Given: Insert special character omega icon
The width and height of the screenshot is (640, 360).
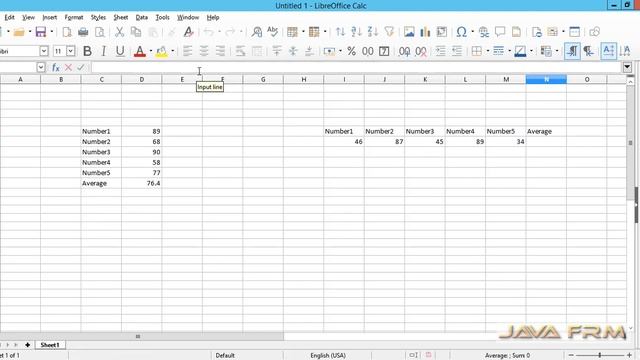Looking at the screenshot, I should click(462, 32).
